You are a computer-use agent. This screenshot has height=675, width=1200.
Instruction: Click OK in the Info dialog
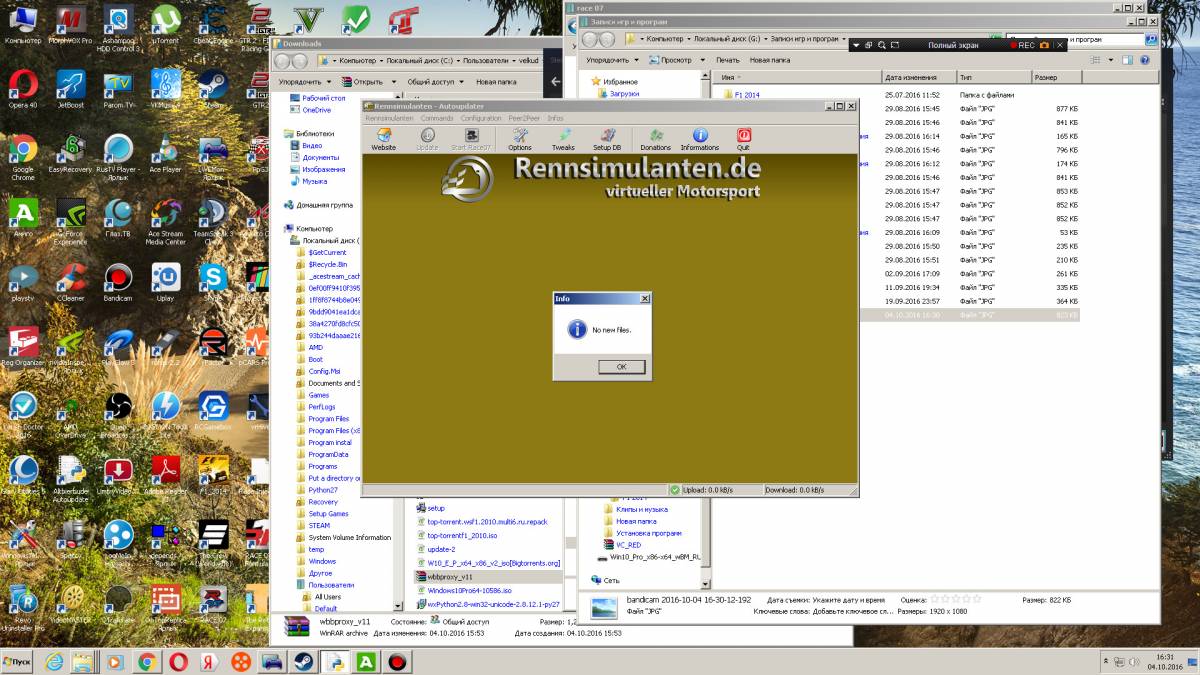(621, 367)
